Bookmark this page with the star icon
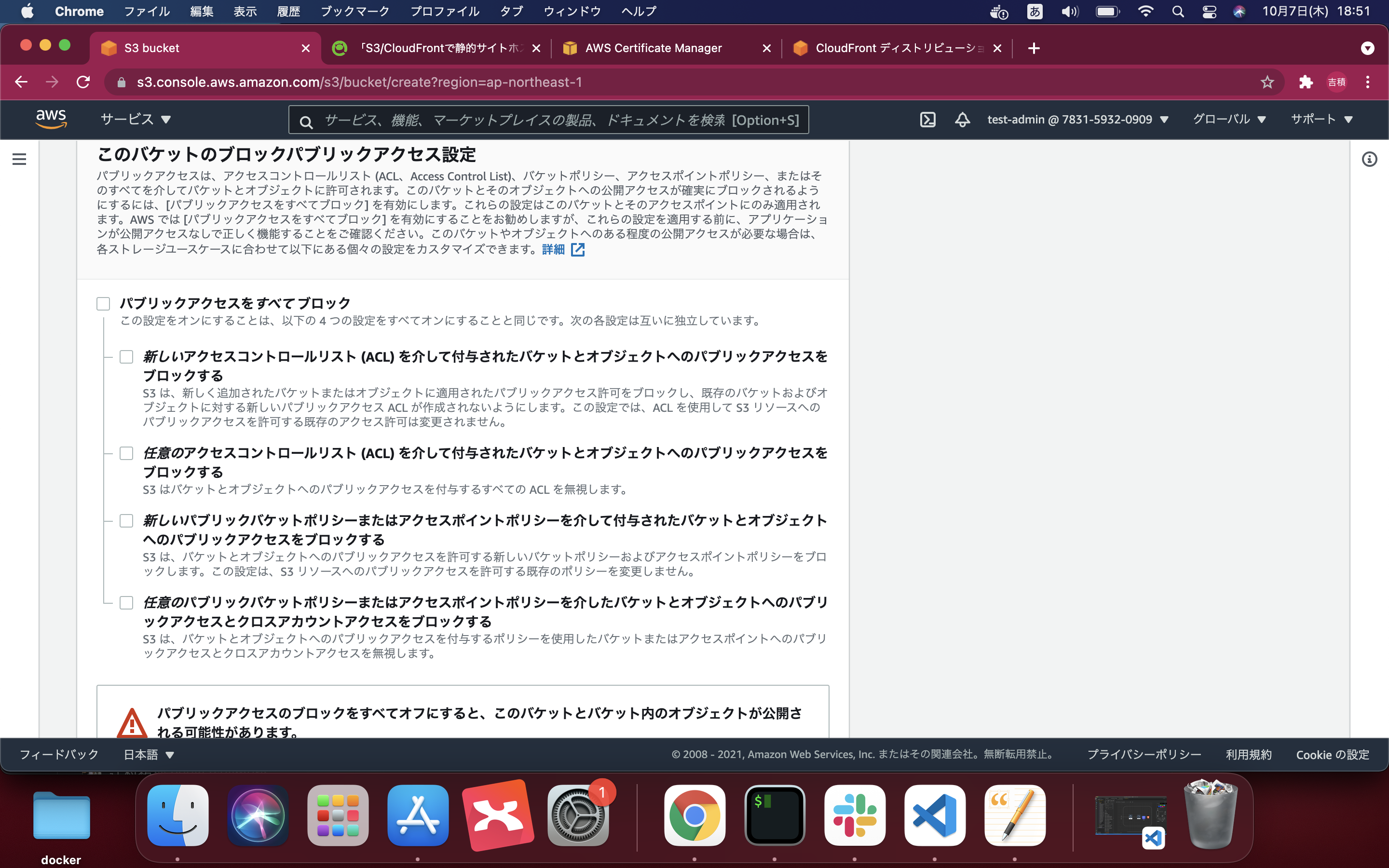 pyautogui.click(x=1267, y=82)
